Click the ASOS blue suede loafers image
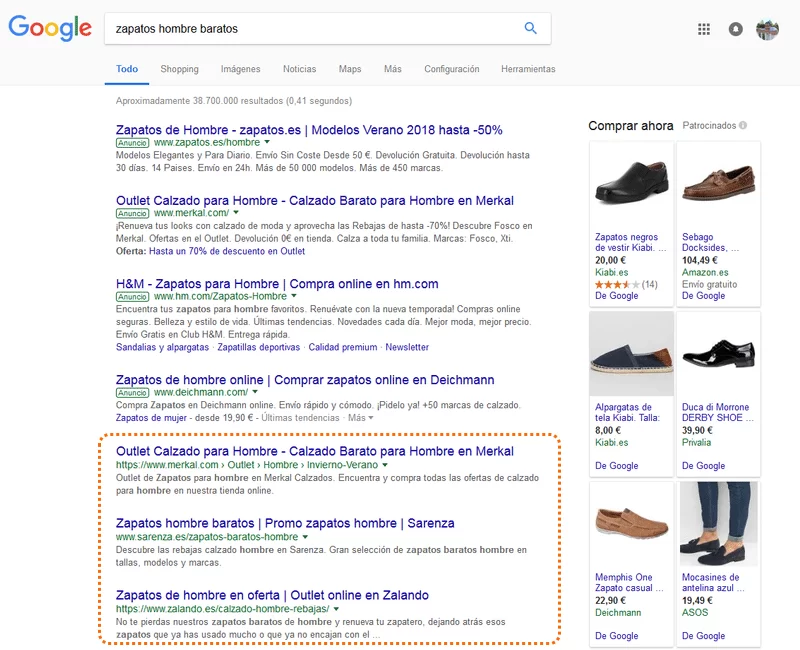Viewport: 800px width, 650px height. (x=718, y=524)
